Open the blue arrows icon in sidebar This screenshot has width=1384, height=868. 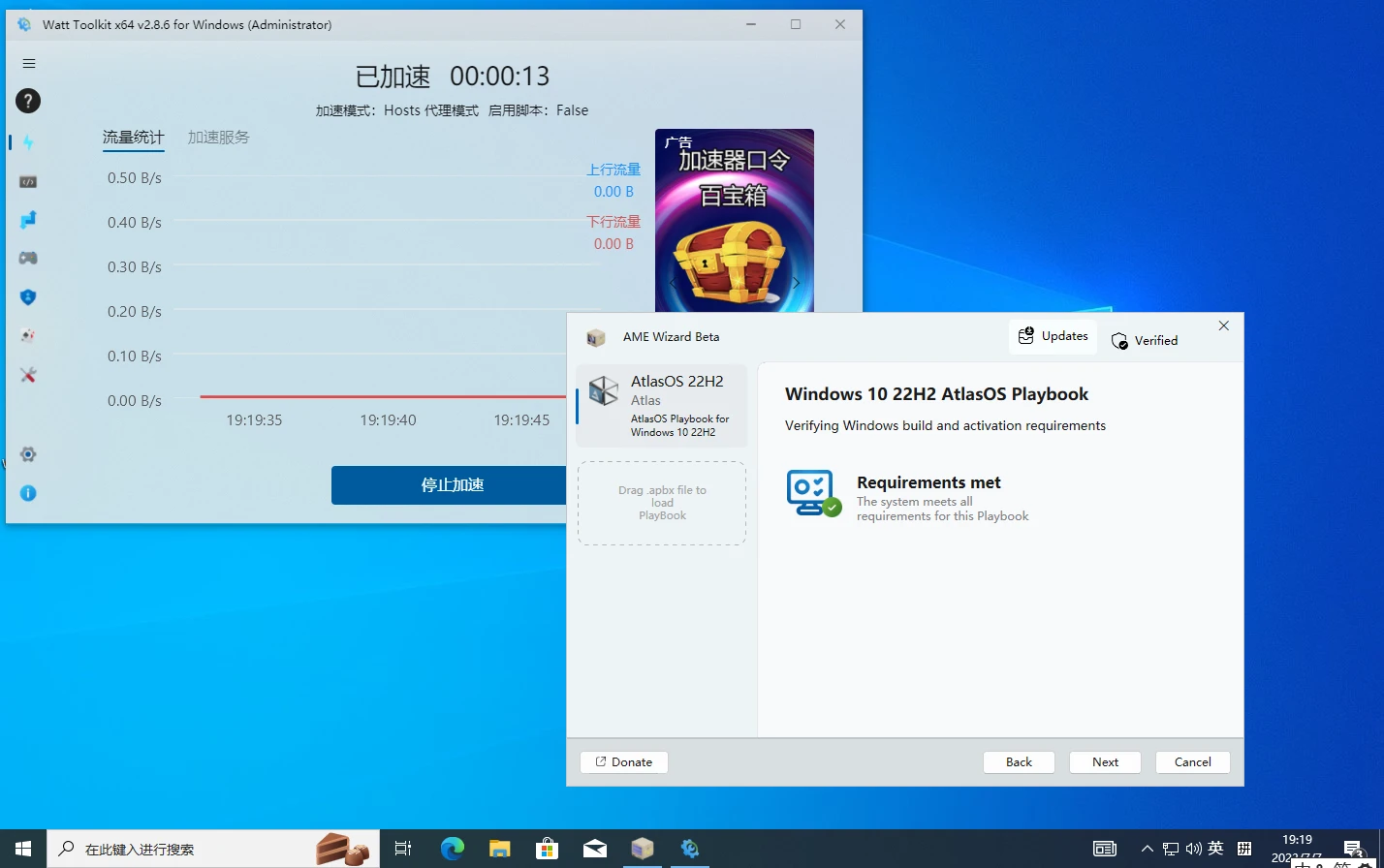point(28,220)
